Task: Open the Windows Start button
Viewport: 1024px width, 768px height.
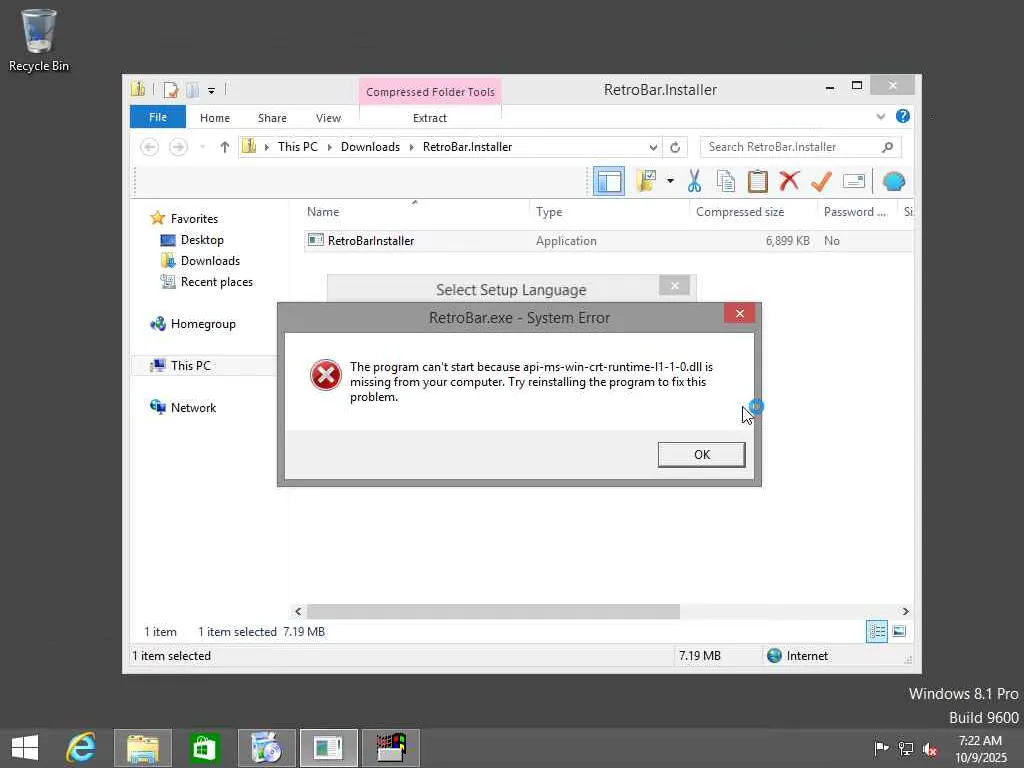Action: point(25,748)
